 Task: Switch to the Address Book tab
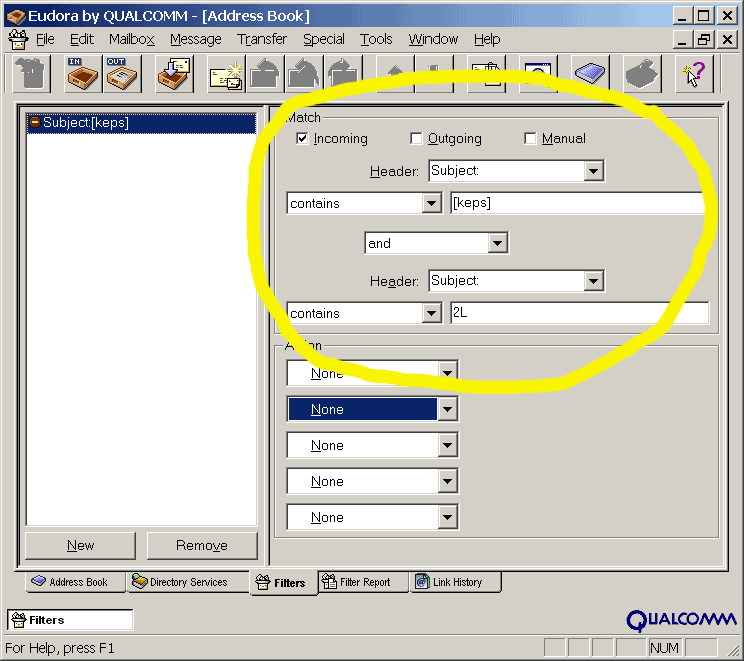(x=75, y=582)
